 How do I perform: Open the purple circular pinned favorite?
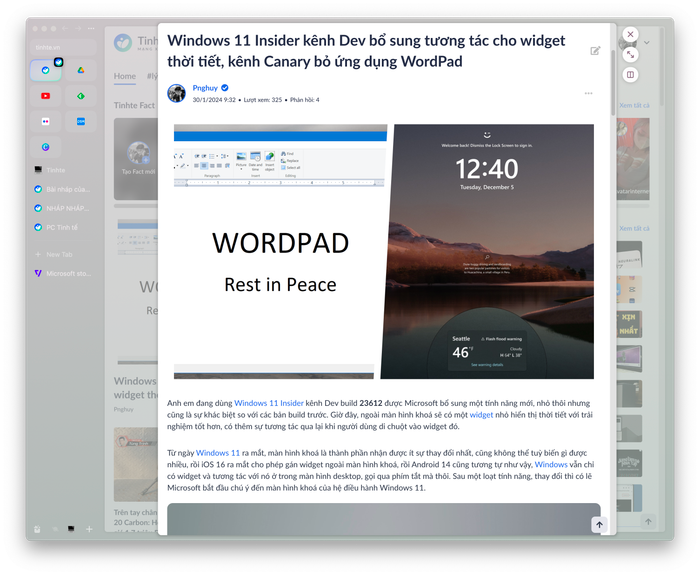pos(46,147)
